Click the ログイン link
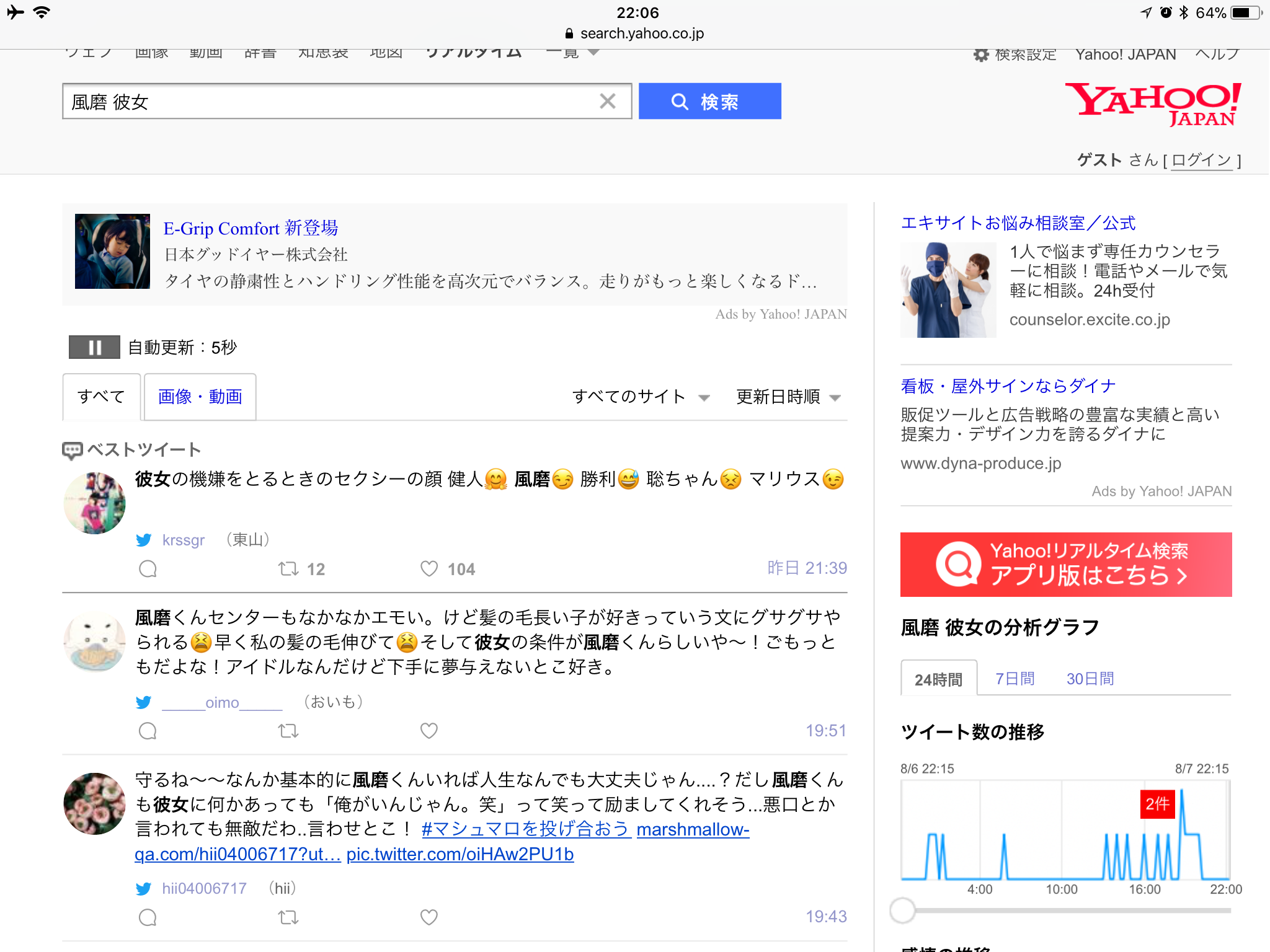The width and height of the screenshot is (1270, 952). [x=1201, y=161]
